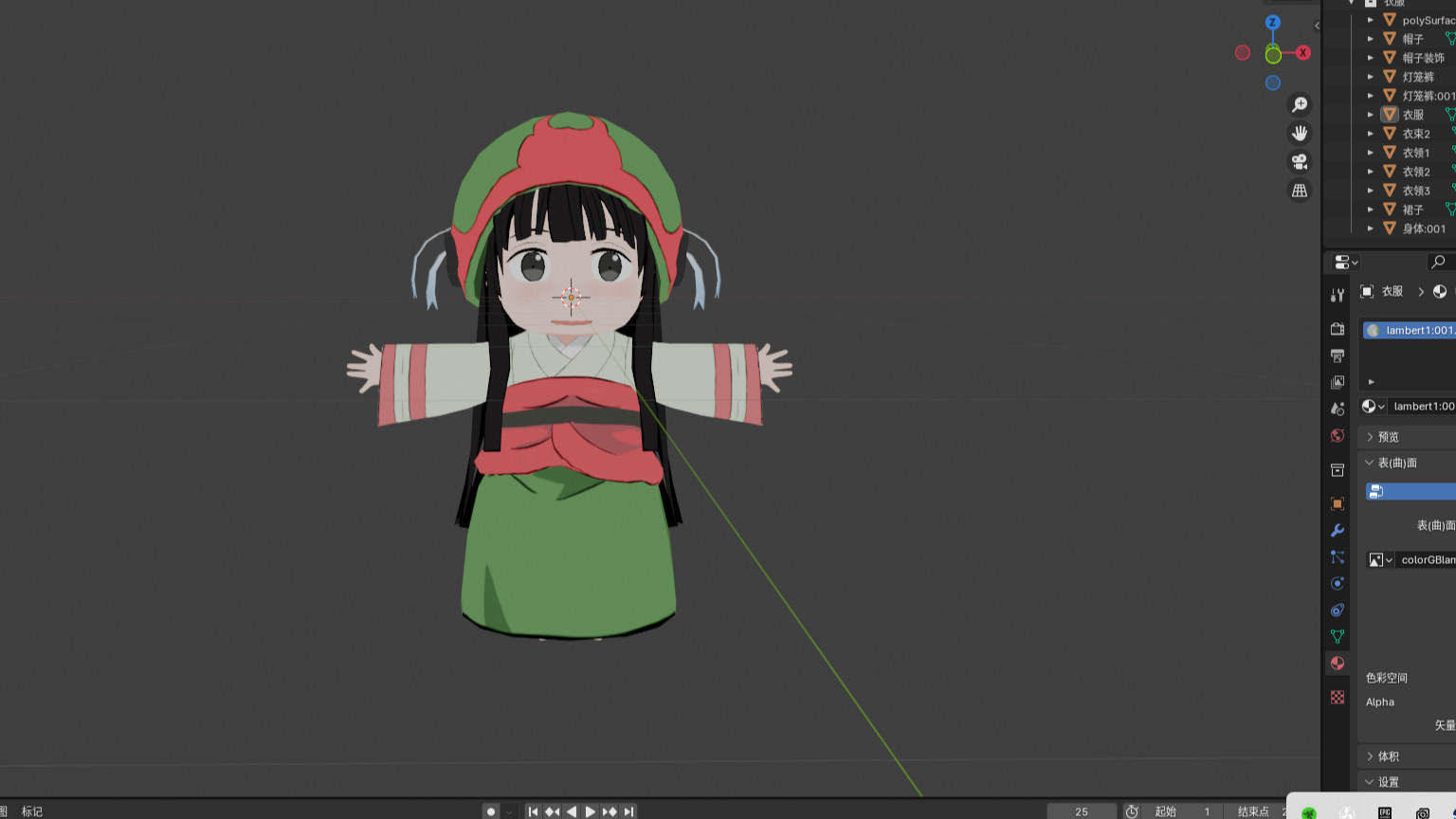Screen dimensions: 1456x819
Task: Expand the 帽子 object in outliner
Action: [x=1371, y=39]
